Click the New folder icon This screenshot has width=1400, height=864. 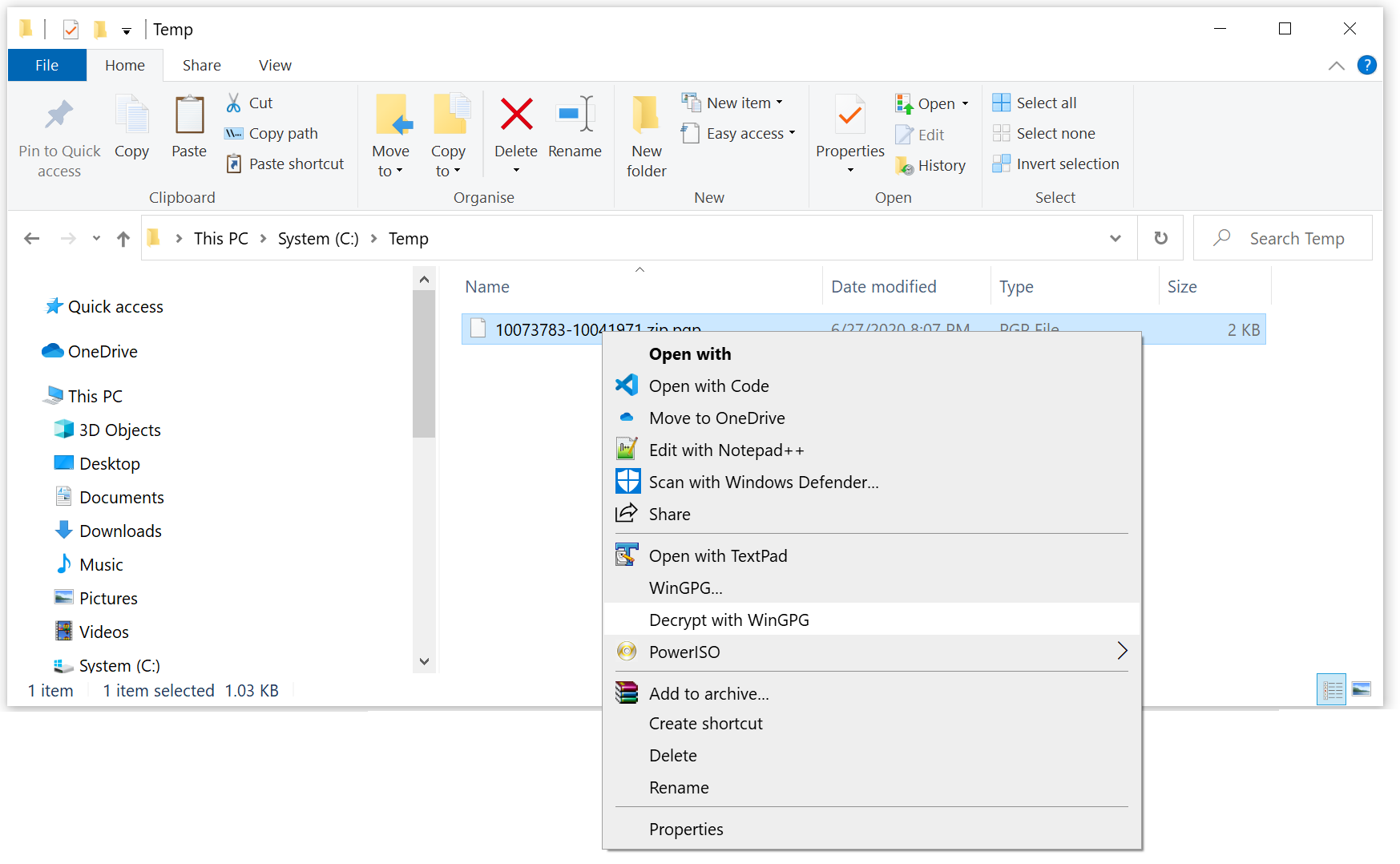pos(646,115)
